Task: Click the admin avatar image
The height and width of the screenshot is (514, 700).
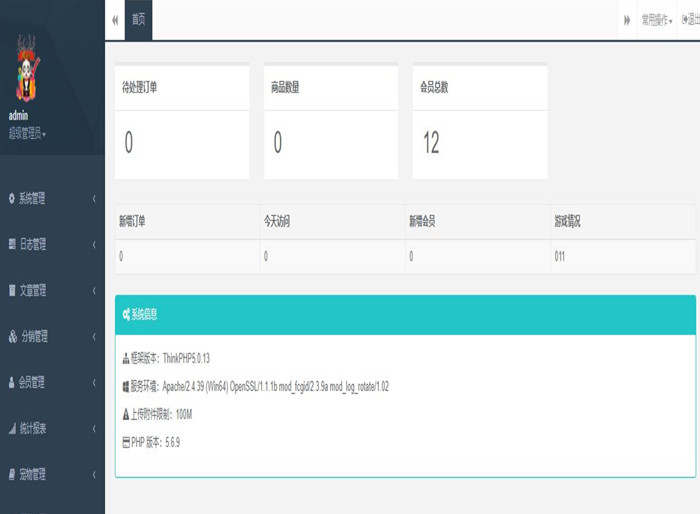Action: (25, 72)
